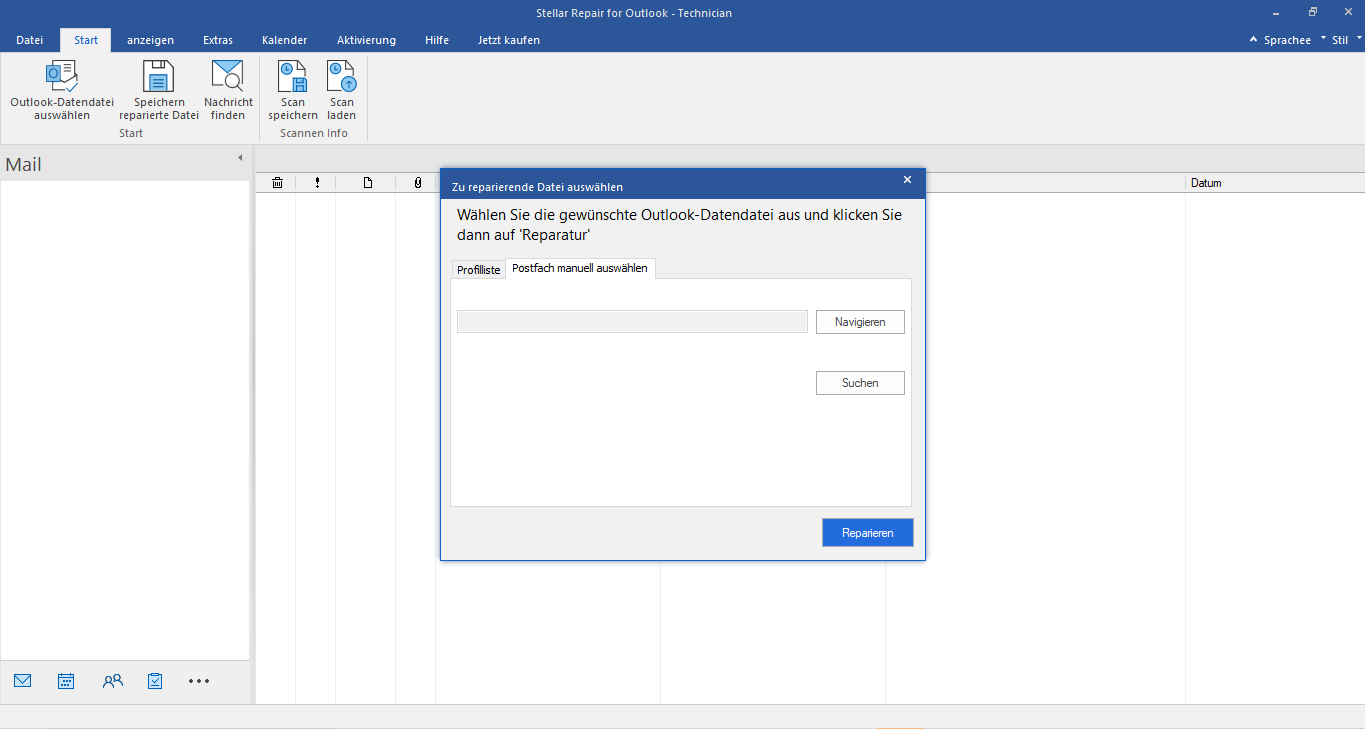Sort messages by the paperclip attachment column
The height and width of the screenshot is (729, 1365).
point(417,183)
